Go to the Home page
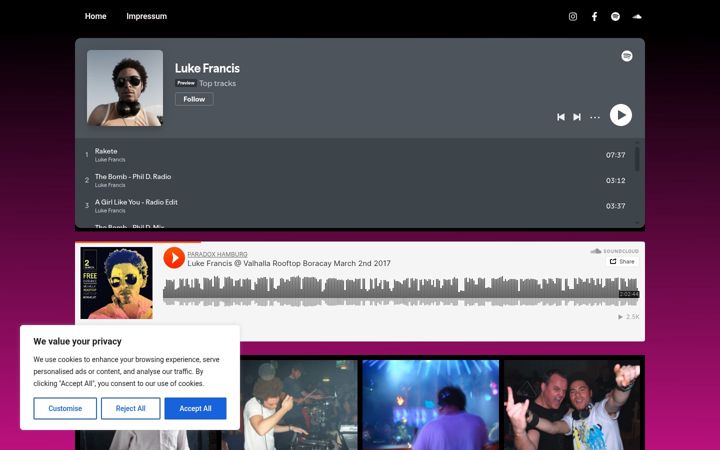720x450 pixels. (x=96, y=16)
